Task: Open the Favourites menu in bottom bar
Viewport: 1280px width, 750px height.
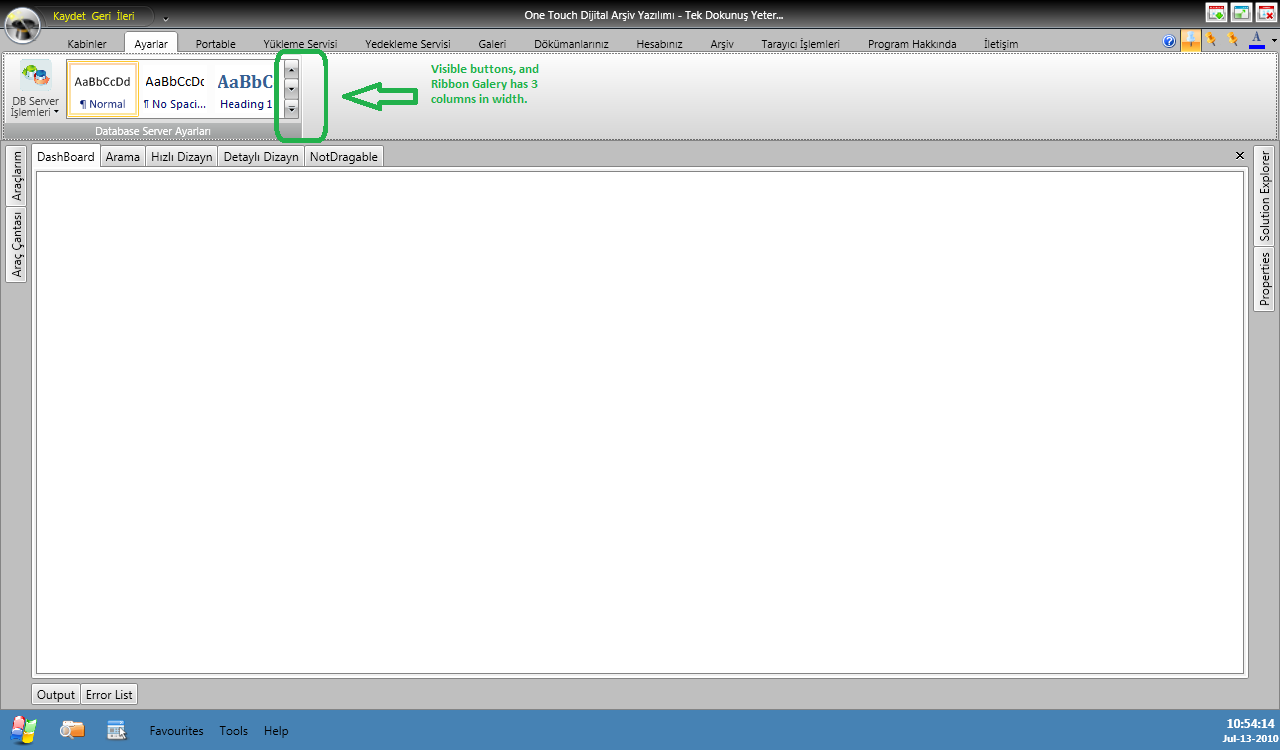Action: [x=177, y=731]
